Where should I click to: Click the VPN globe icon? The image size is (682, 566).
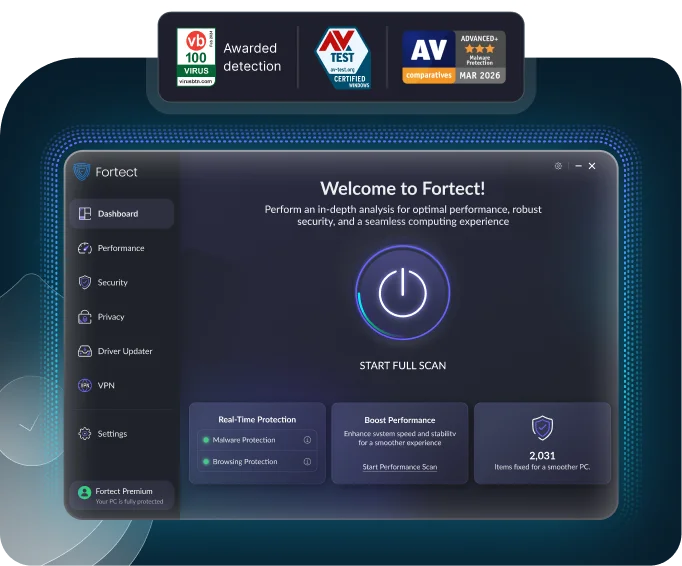[x=85, y=385]
